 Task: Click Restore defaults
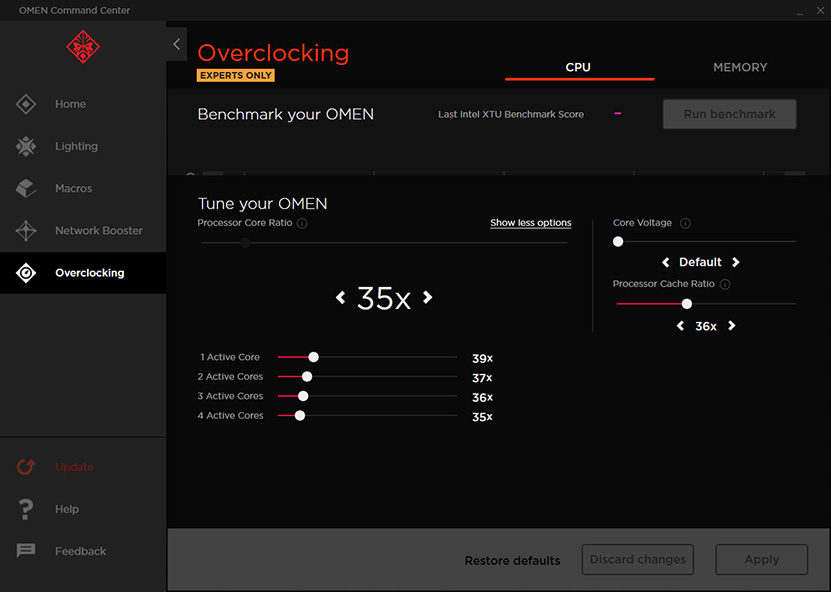(x=512, y=560)
